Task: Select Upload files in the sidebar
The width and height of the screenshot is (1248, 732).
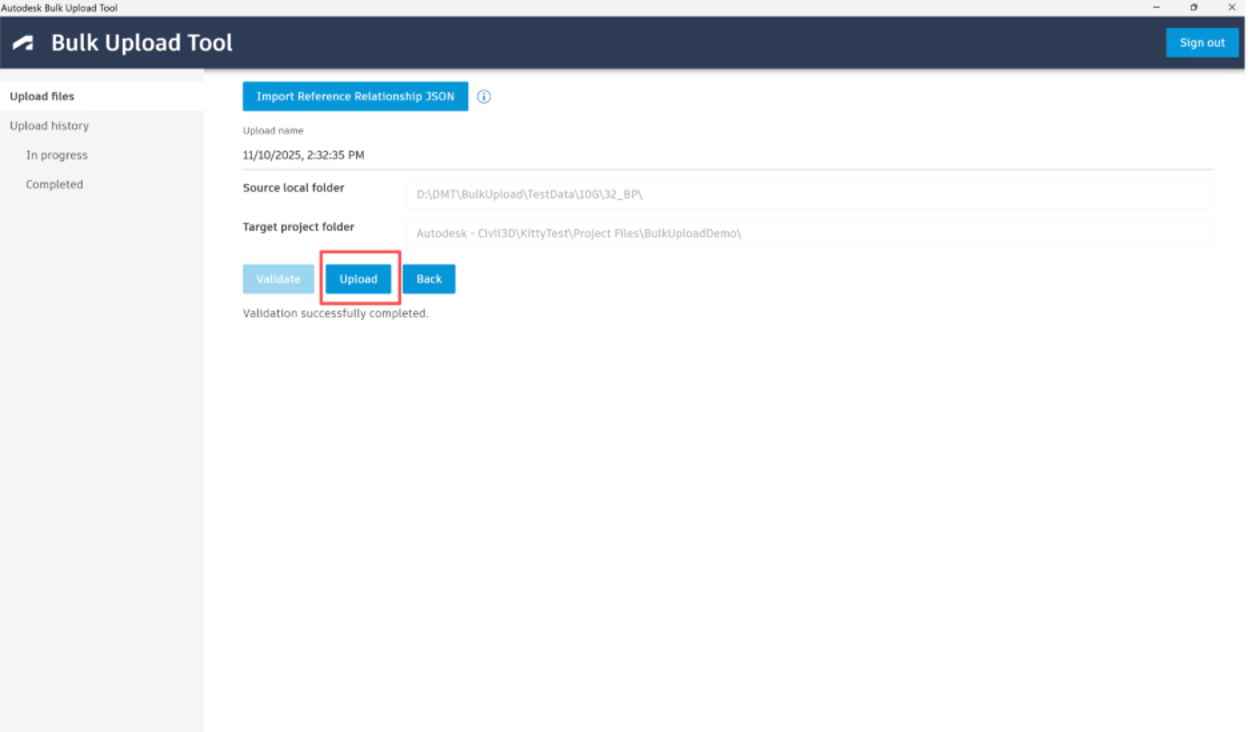Action: pos(42,95)
